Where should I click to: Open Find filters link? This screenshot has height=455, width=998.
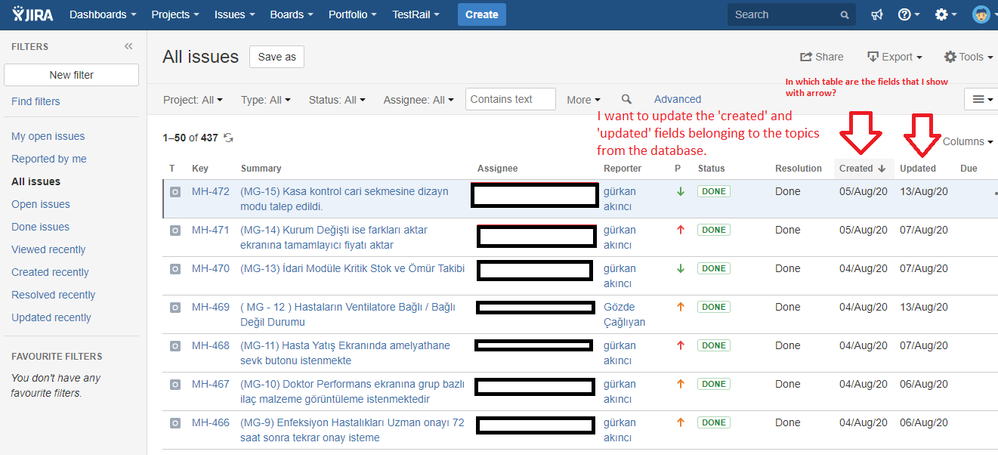coord(36,101)
